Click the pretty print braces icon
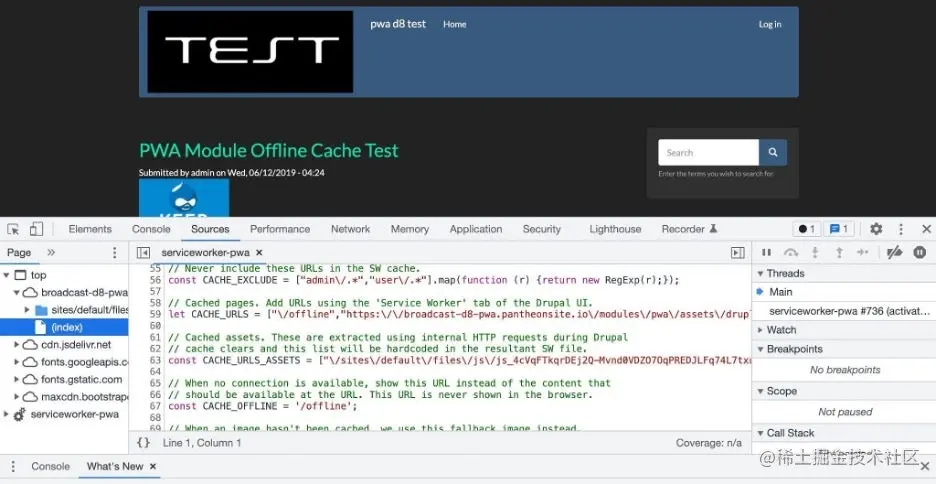Viewport: 936px width, 484px height. click(x=143, y=443)
